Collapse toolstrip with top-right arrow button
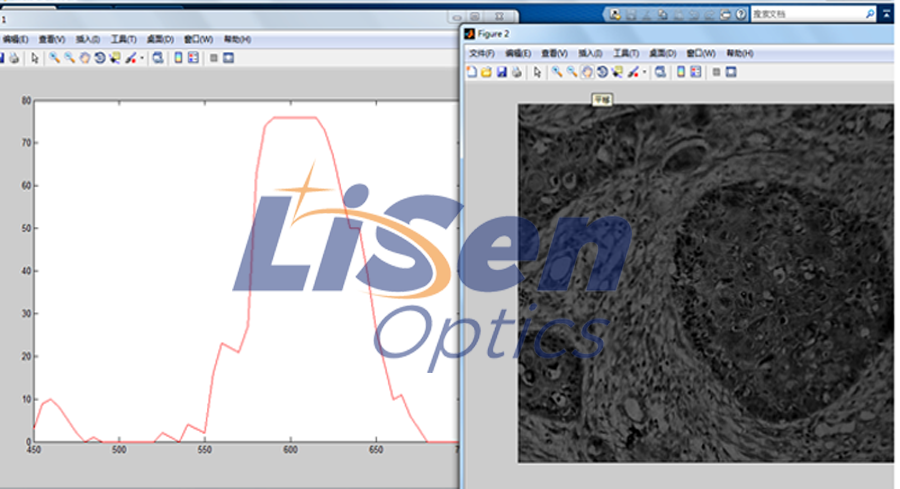 click(887, 14)
